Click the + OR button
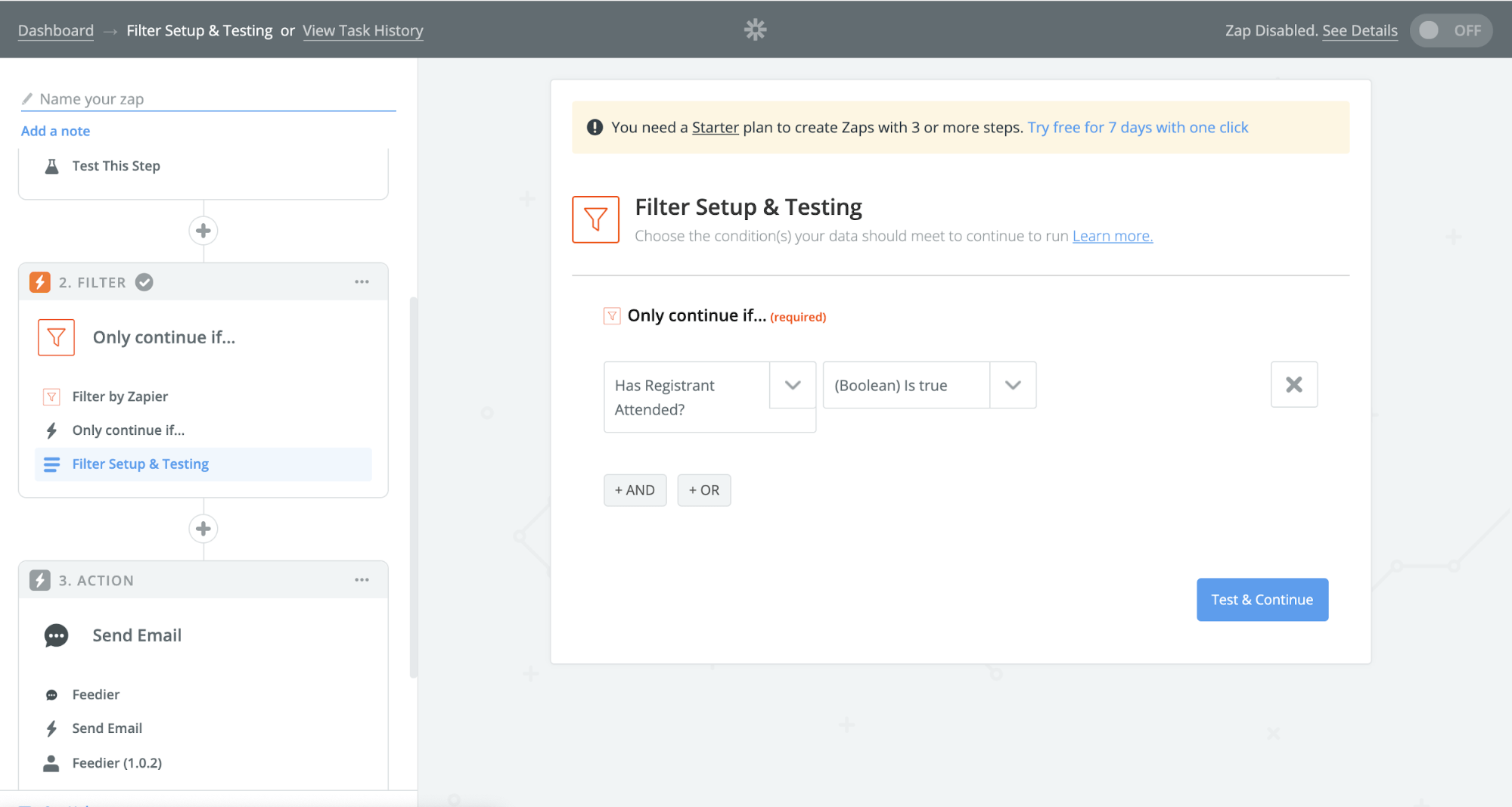Screen dimensions: 1512x807 tap(703, 490)
